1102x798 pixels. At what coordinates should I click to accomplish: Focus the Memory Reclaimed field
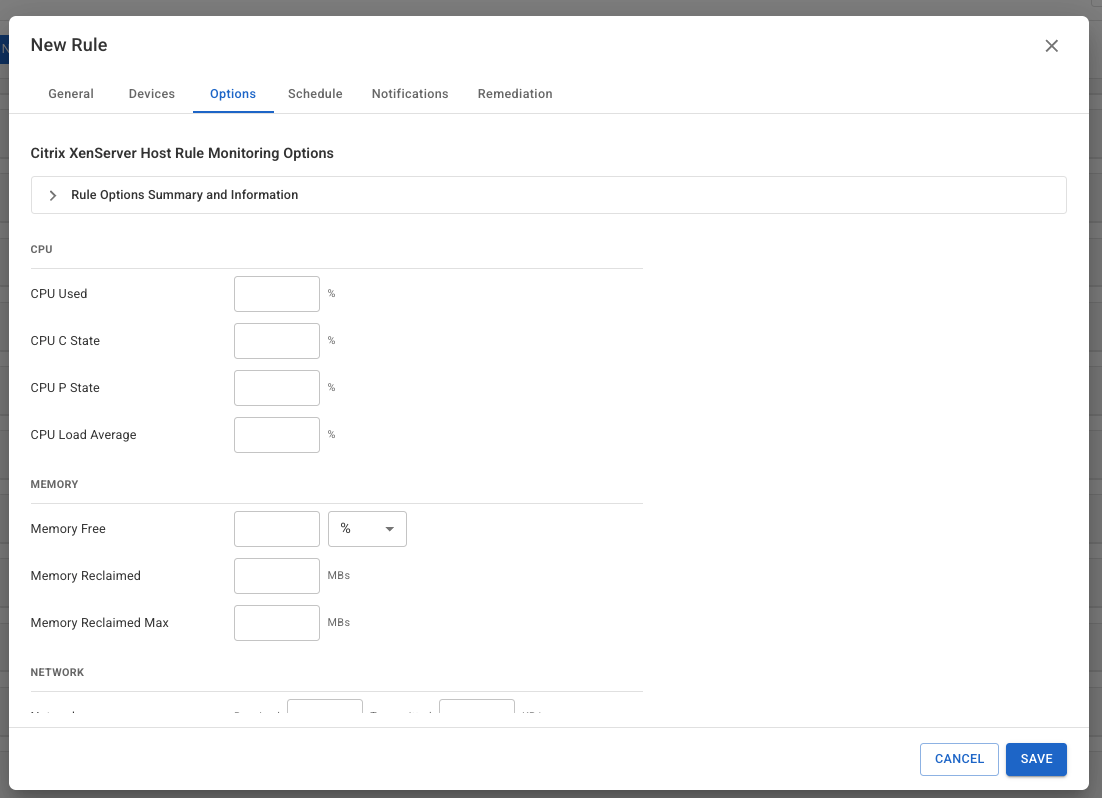pos(277,576)
